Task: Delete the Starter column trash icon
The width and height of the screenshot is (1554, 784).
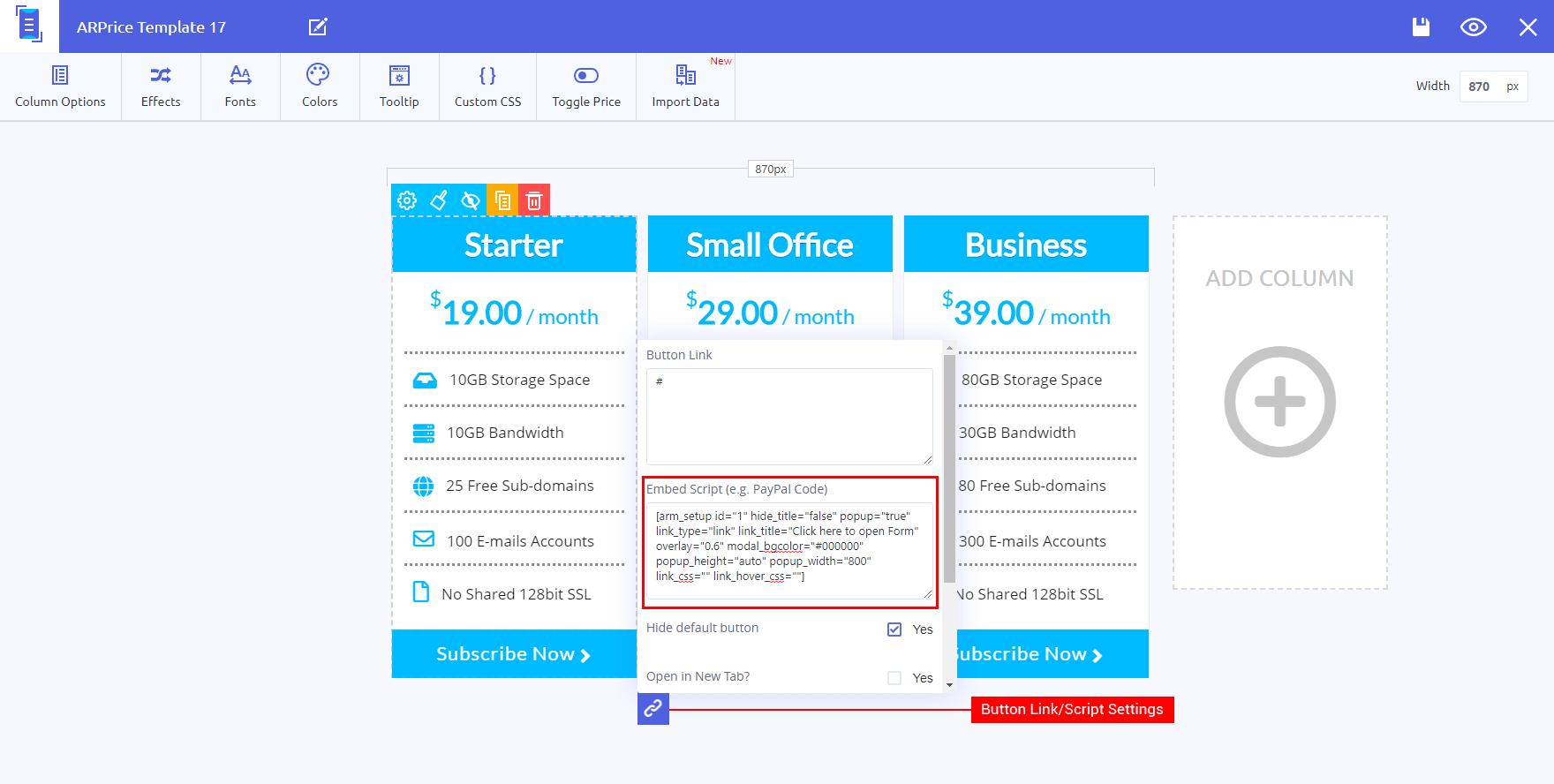Action: pyautogui.click(x=534, y=200)
